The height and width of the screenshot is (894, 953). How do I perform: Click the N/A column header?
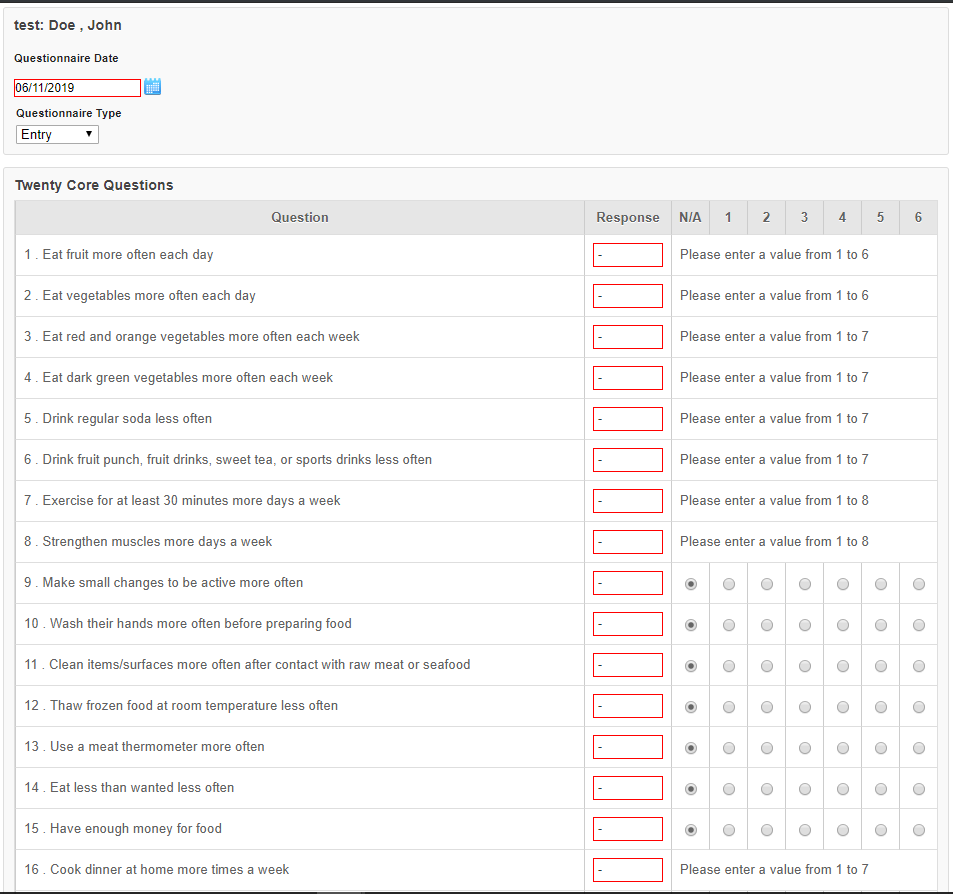(690, 218)
